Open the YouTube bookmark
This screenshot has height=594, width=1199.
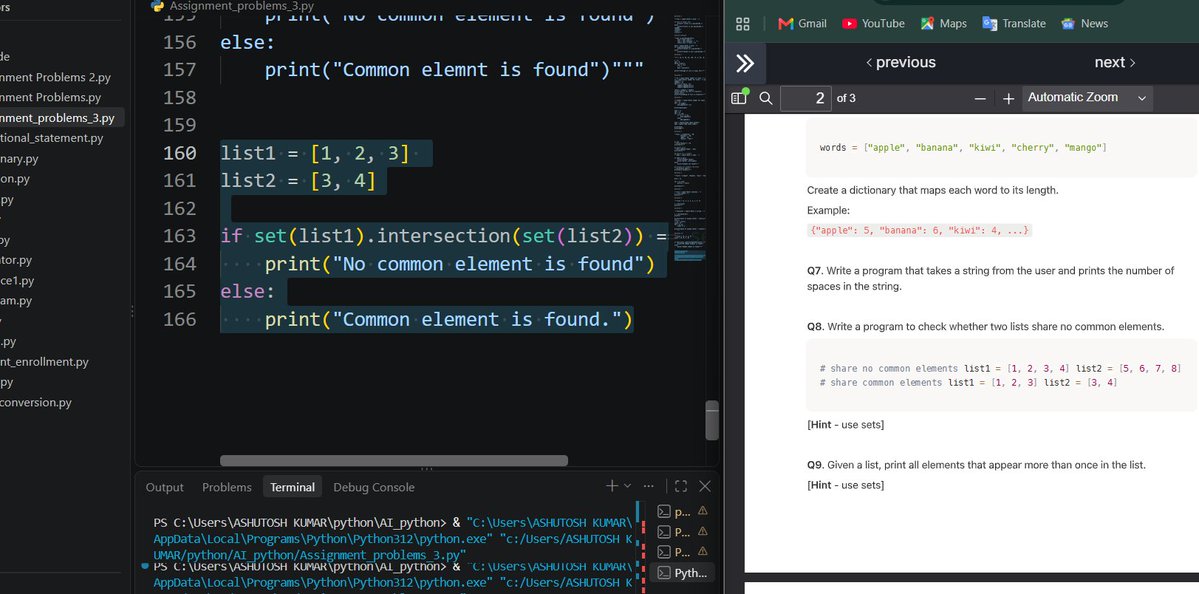(873, 24)
